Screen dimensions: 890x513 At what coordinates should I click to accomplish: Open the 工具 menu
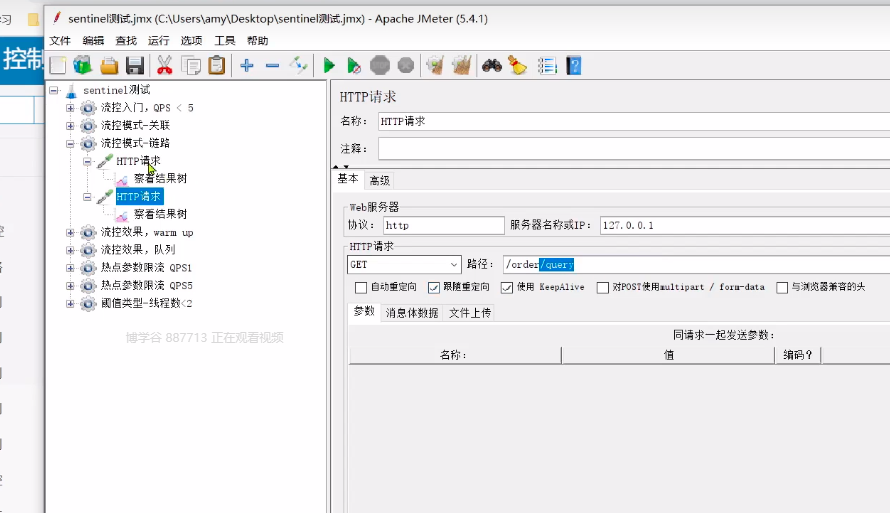(224, 41)
